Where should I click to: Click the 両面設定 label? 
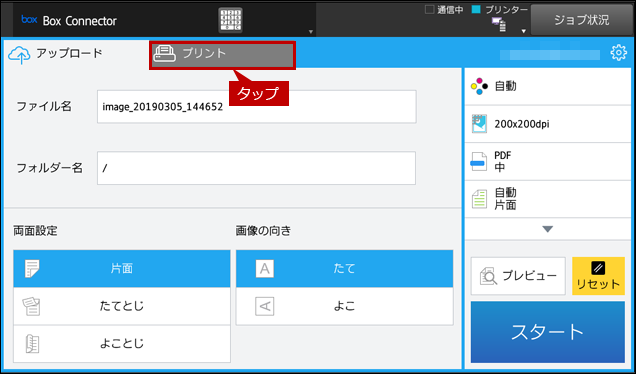click(x=35, y=231)
